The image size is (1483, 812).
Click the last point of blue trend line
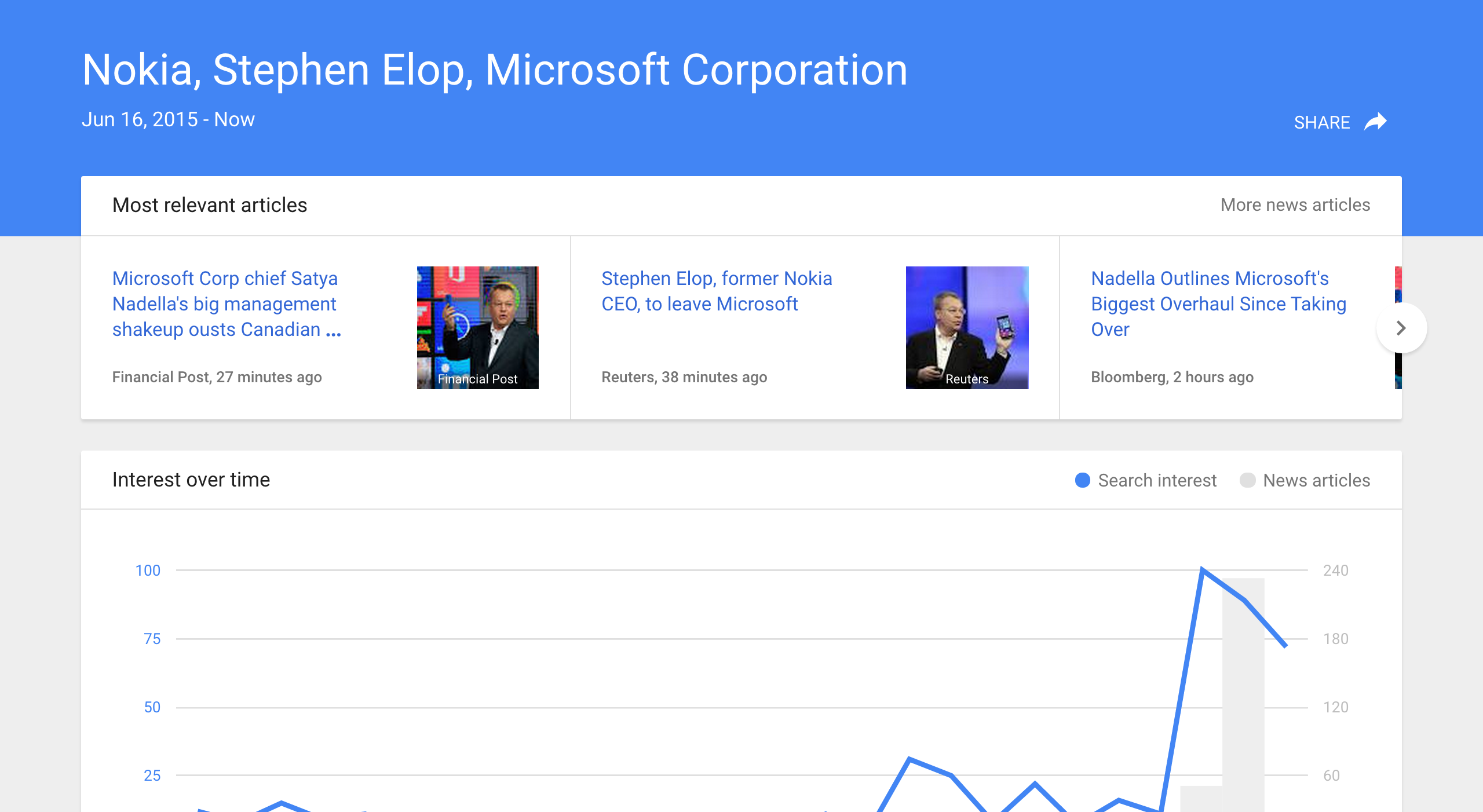coord(1285,645)
